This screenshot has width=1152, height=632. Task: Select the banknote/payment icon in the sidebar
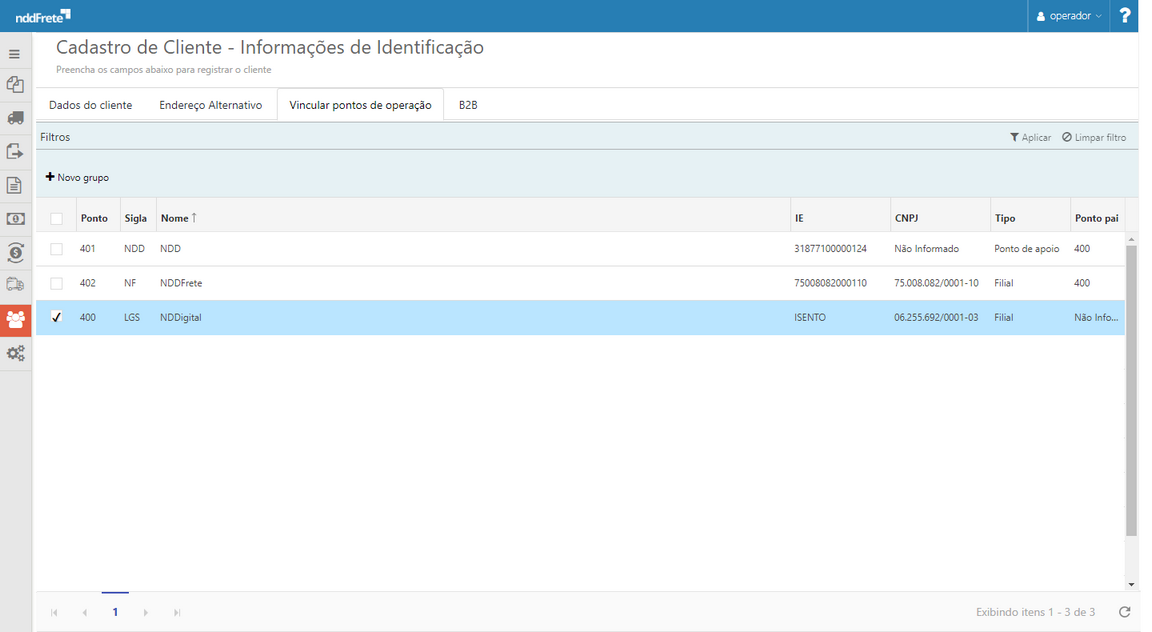pos(15,218)
